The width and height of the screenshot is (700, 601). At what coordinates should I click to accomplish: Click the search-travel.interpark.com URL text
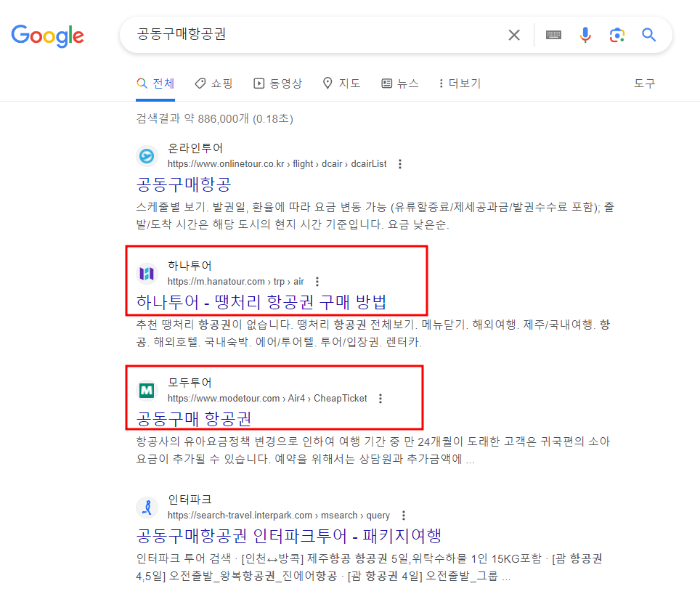pos(279,515)
